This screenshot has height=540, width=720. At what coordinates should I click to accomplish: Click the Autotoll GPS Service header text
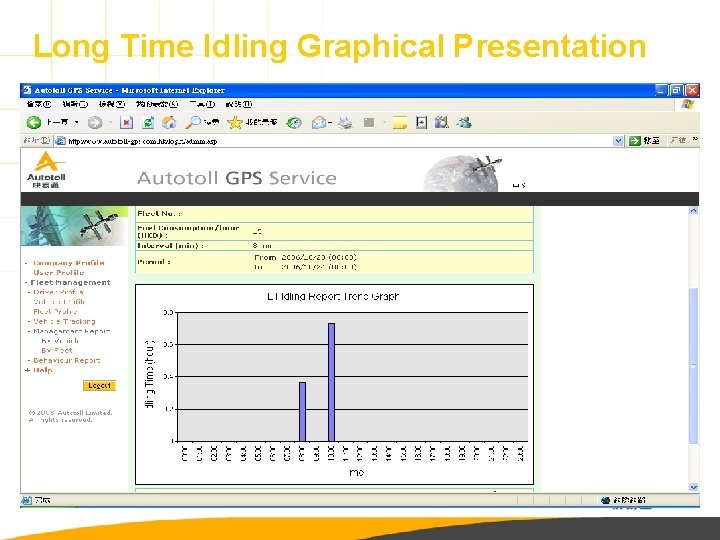pos(236,178)
